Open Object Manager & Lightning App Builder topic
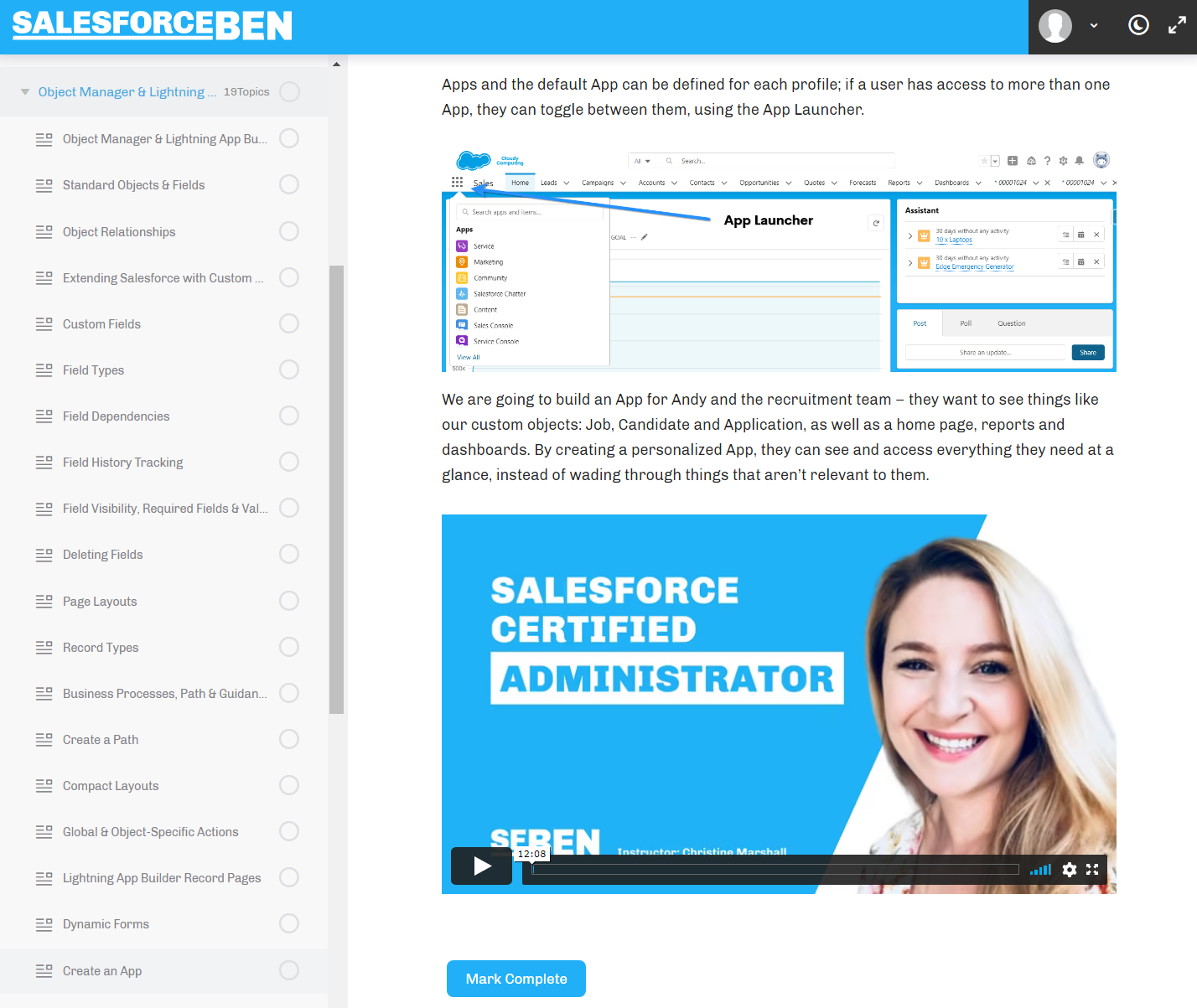The image size is (1197, 1008). pyautogui.click(x=165, y=139)
